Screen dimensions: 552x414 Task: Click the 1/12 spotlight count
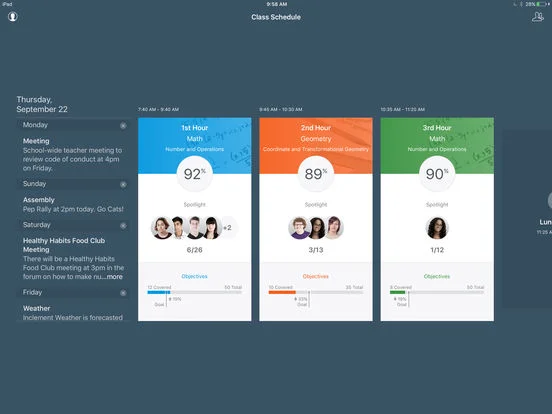tap(437, 250)
